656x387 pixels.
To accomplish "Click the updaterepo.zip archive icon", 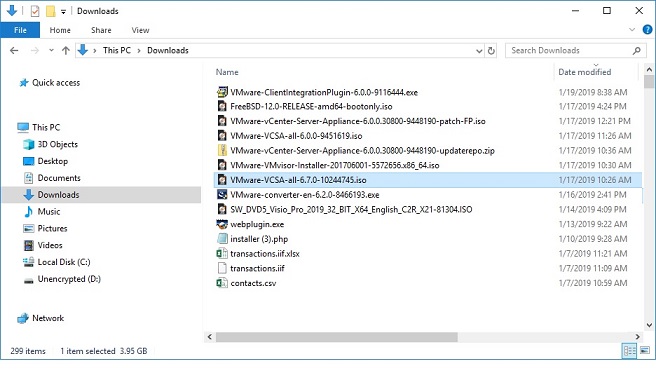I will click(222, 150).
